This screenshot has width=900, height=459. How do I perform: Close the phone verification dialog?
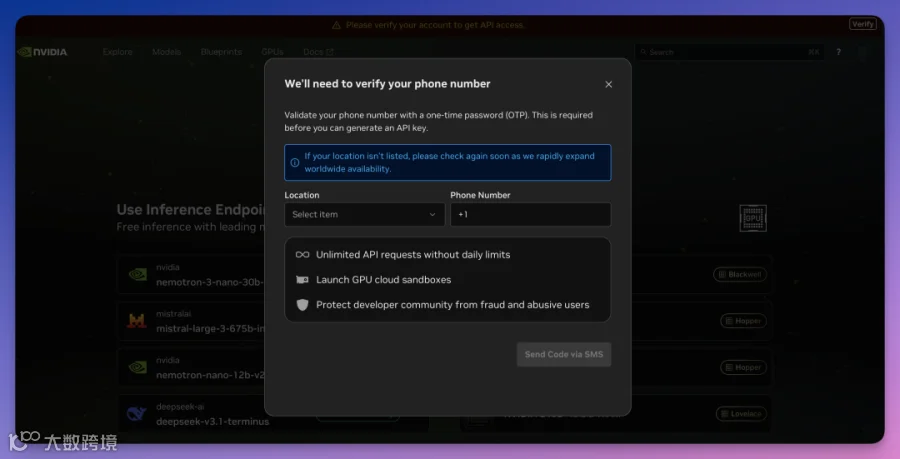click(x=608, y=84)
